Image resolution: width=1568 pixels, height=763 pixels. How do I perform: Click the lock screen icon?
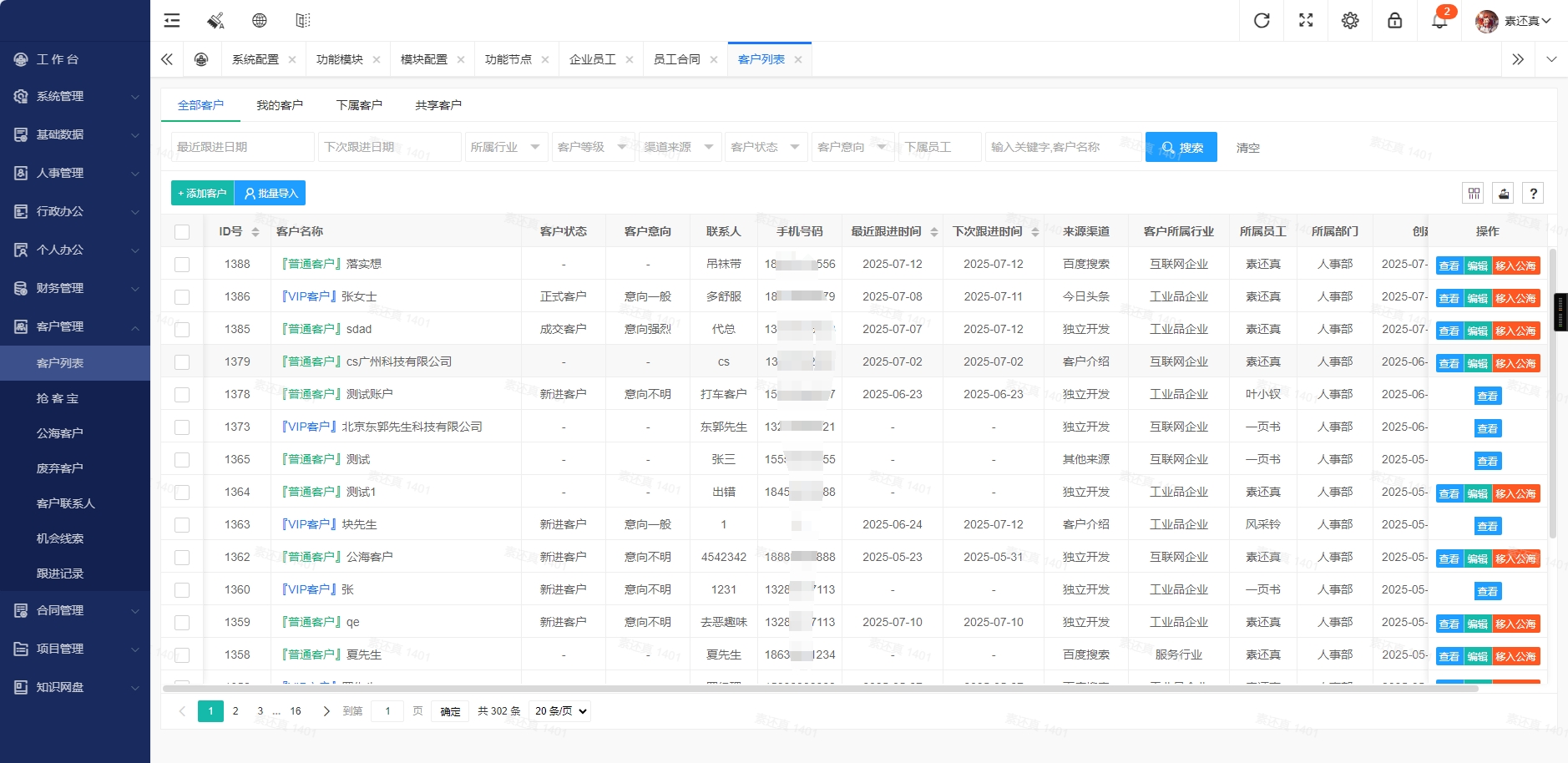pos(1394,20)
